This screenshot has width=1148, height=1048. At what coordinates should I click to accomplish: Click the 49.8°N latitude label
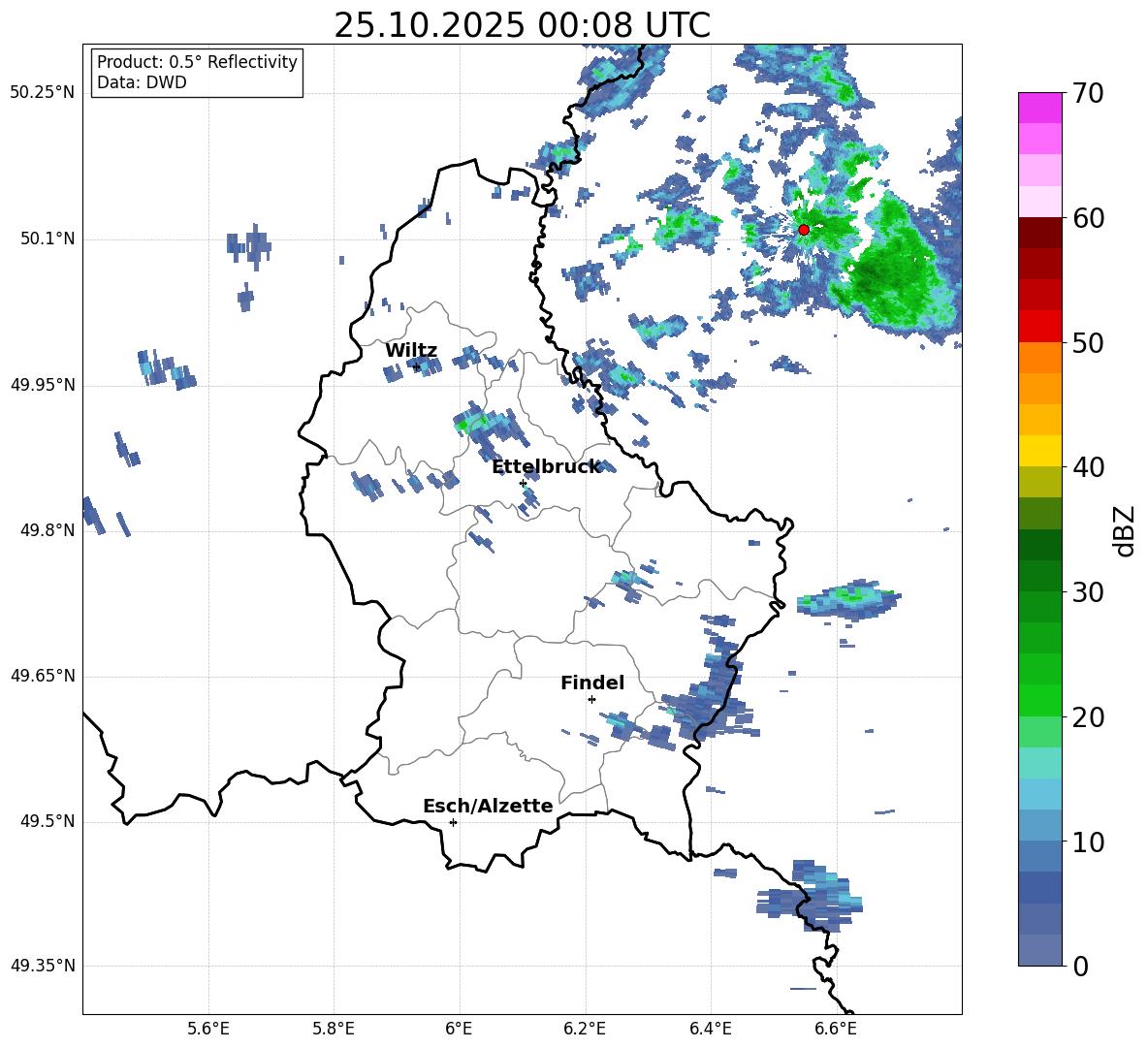[47, 530]
